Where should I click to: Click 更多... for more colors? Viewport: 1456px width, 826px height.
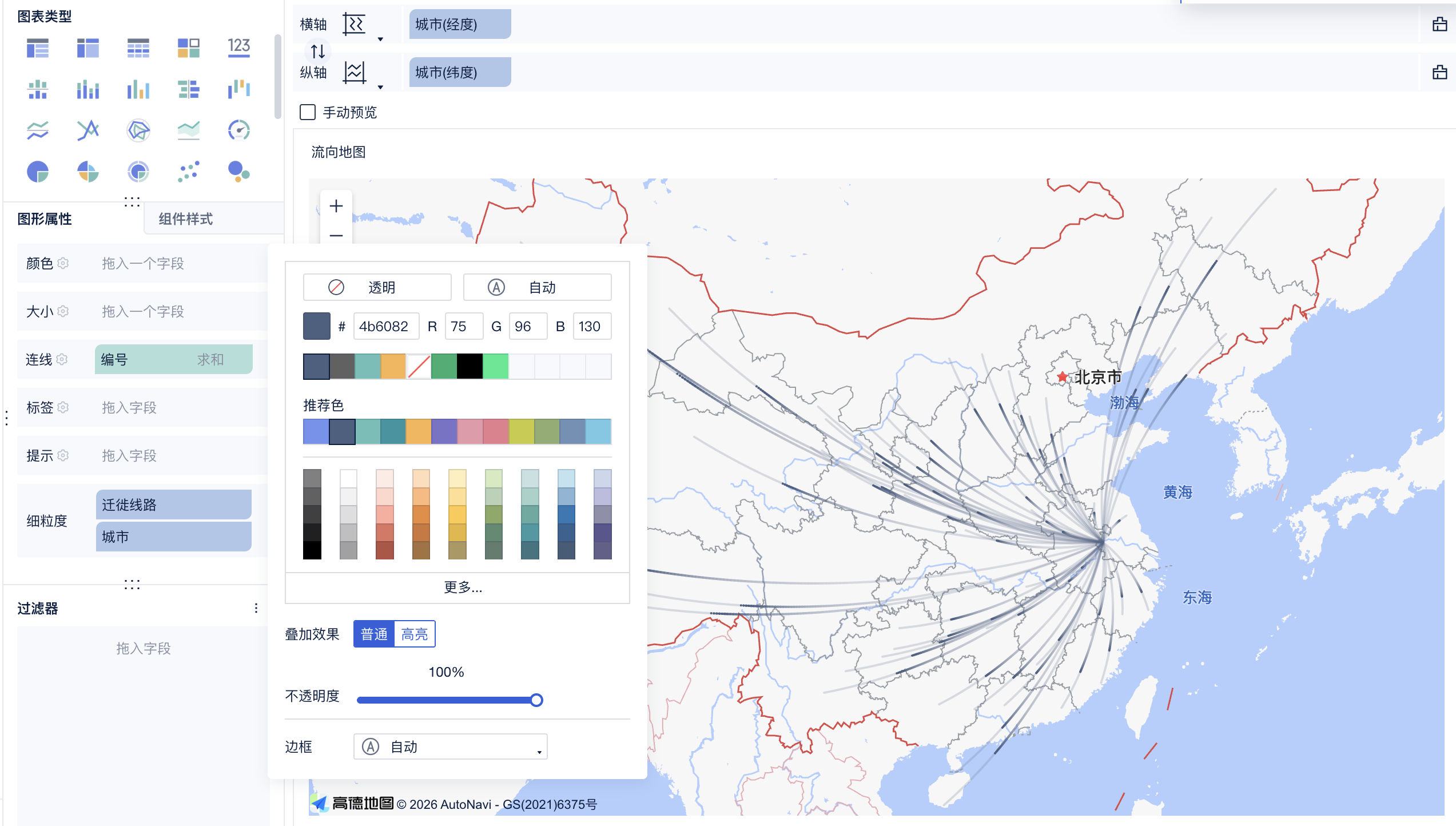click(462, 587)
